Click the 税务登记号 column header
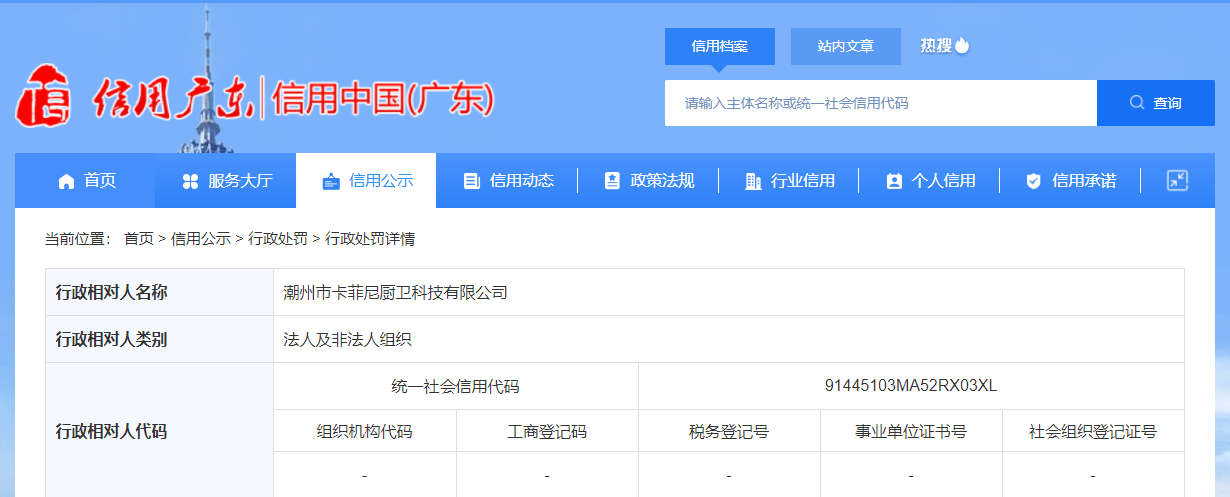 click(729, 432)
